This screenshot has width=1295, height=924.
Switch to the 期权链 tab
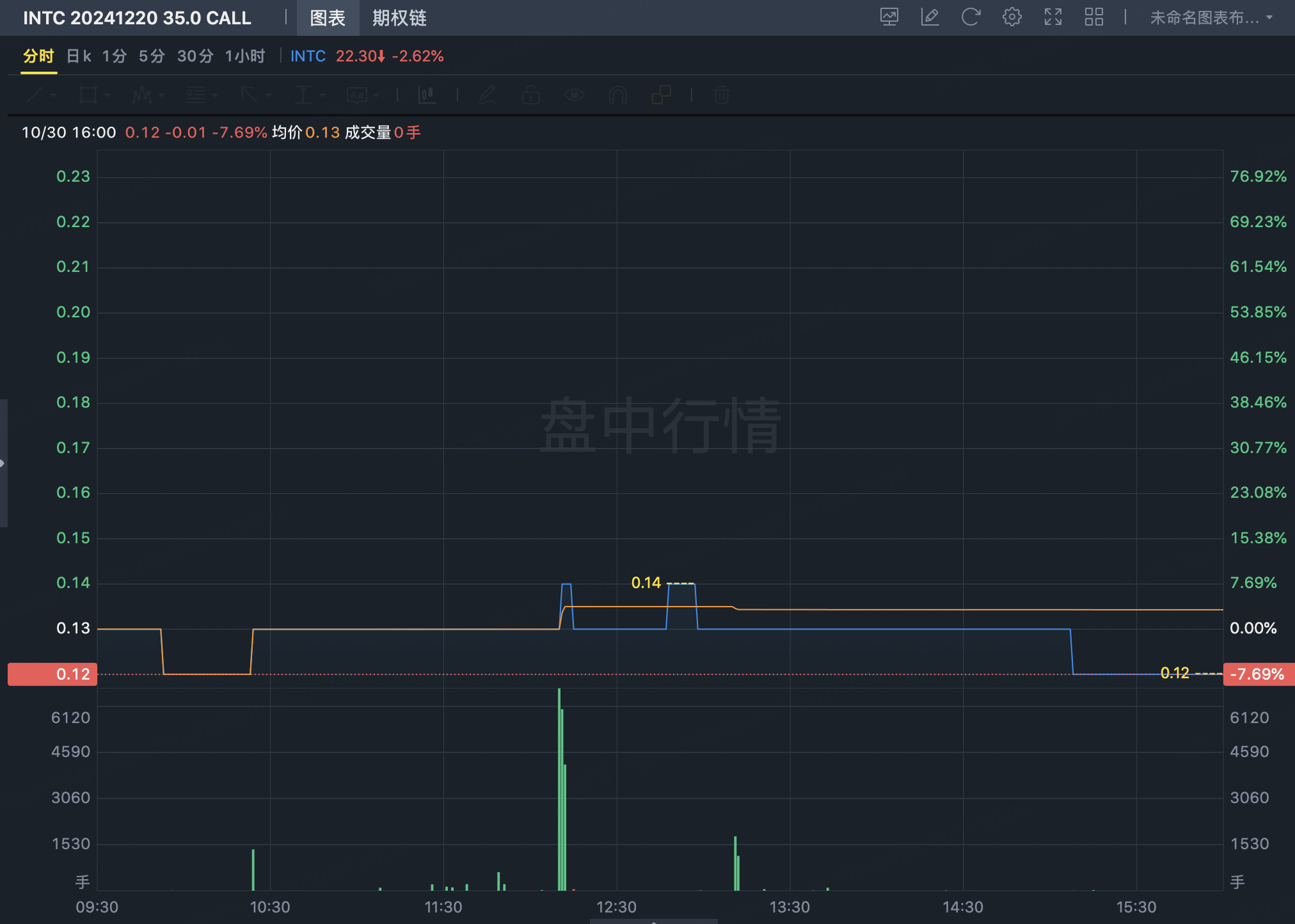coord(399,18)
